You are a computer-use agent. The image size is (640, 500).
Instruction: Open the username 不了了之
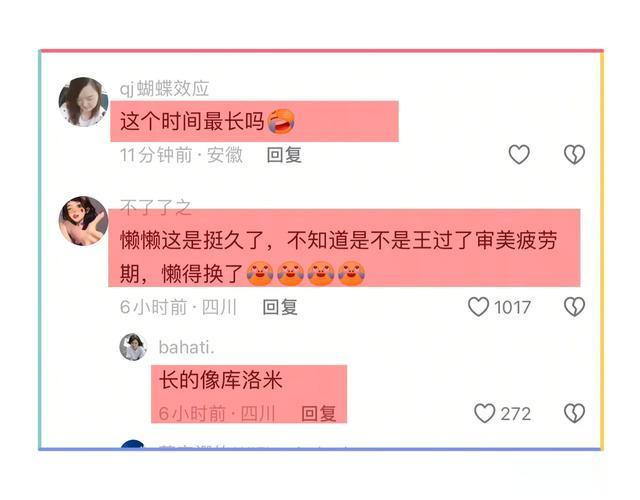[x=156, y=208]
